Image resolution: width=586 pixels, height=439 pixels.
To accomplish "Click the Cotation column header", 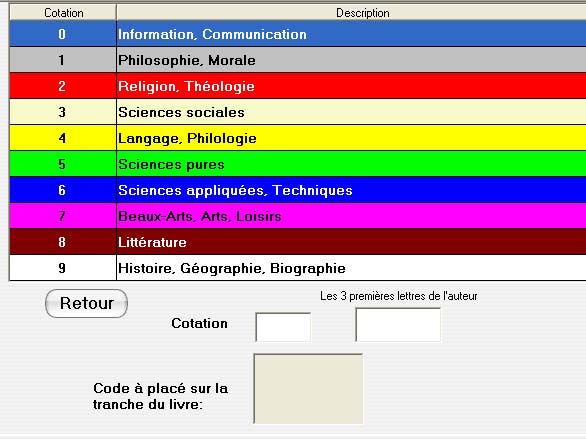I will pos(63,13).
